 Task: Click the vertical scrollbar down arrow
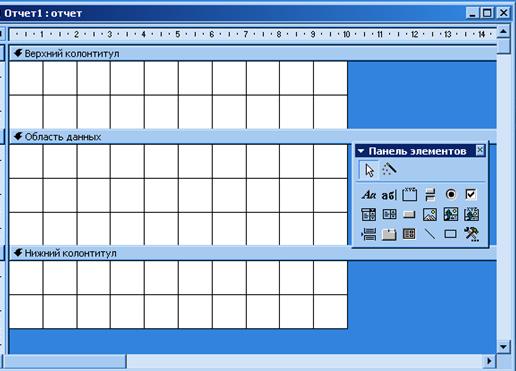[x=503, y=347]
